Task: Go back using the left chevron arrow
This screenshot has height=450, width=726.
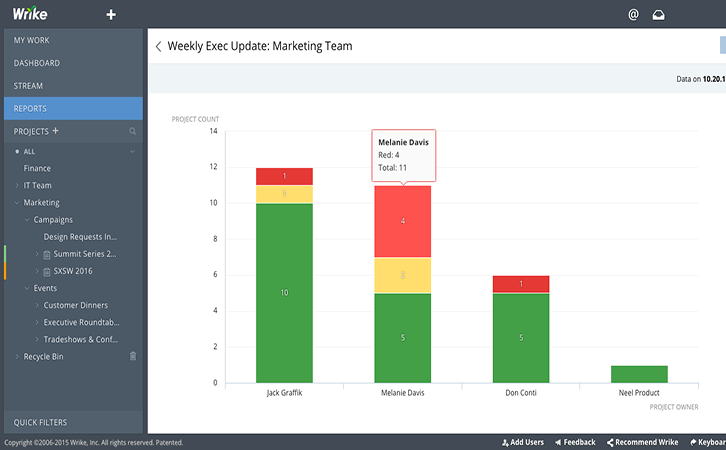Action: pos(158,46)
